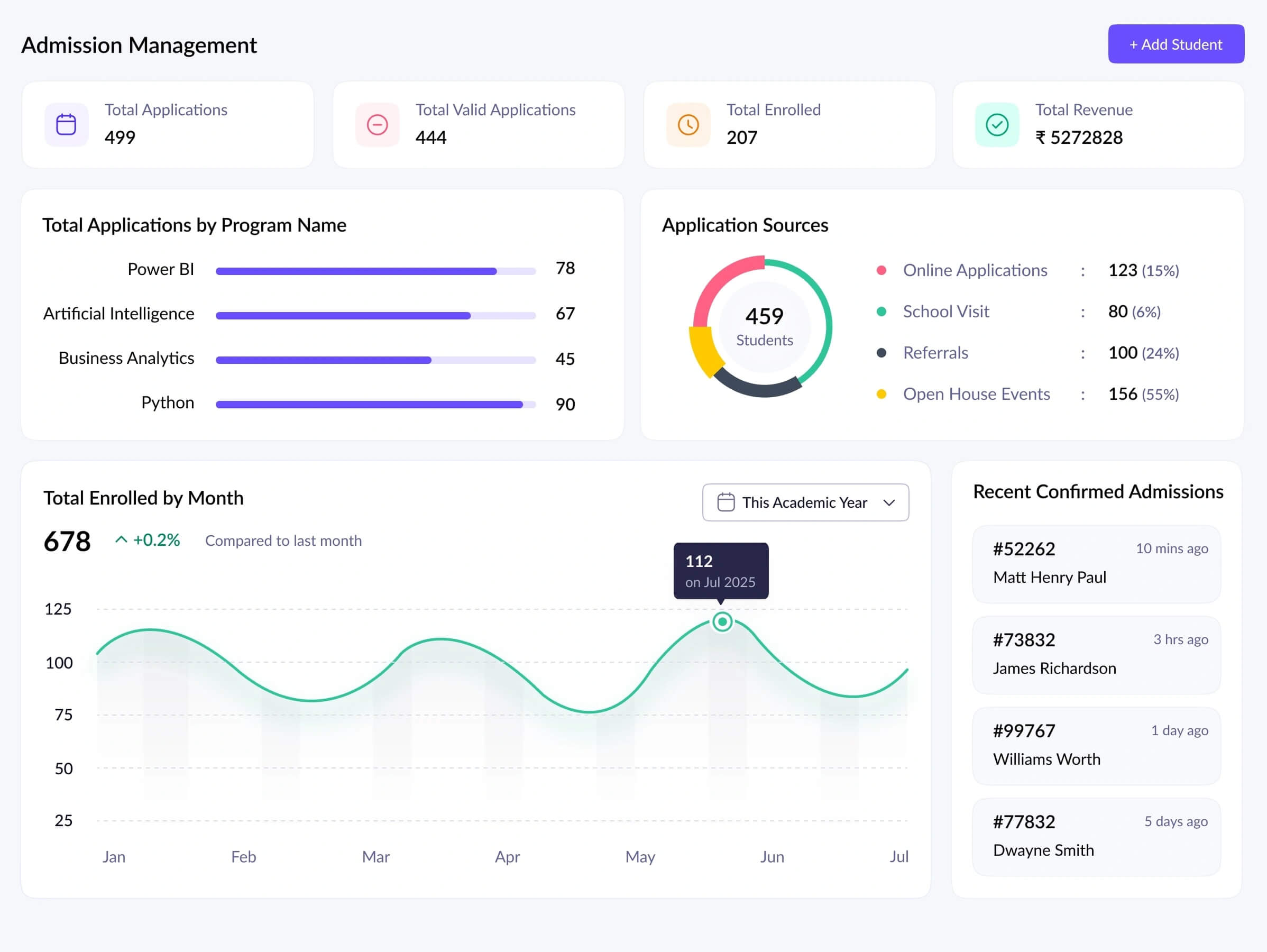Click the orange clock icon for Total Enrolled

(688, 124)
